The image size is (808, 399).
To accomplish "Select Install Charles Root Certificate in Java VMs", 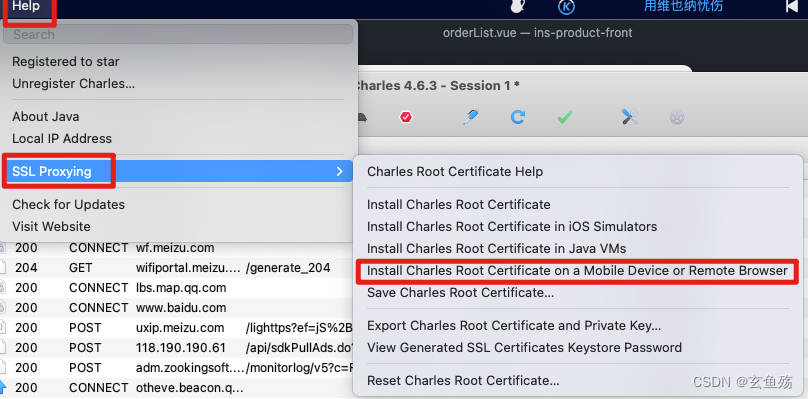I will coord(496,248).
